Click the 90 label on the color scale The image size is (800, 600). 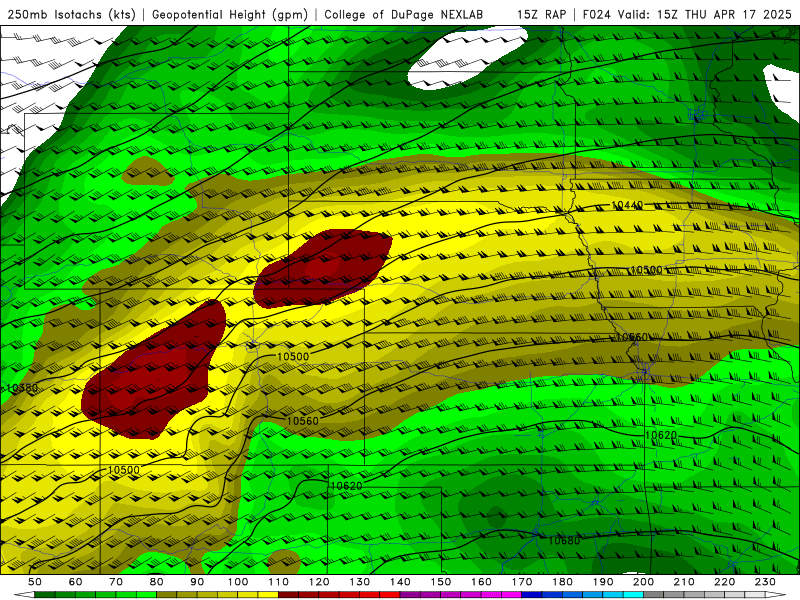click(197, 582)
